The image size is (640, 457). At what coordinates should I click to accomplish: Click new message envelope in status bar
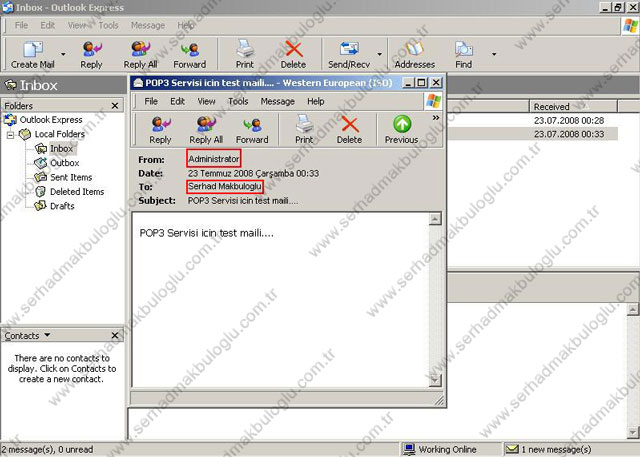pos(512,449)
